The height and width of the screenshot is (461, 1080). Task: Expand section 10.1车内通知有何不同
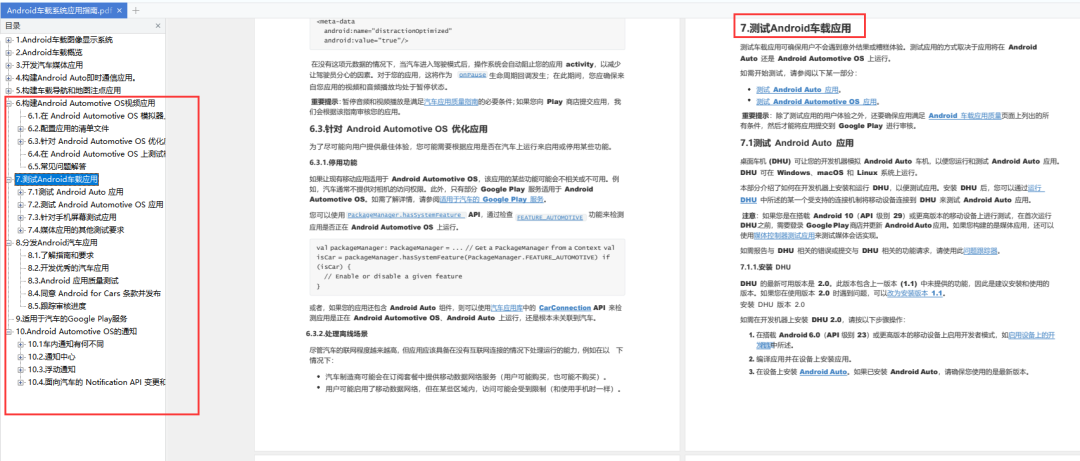point(21,344)
